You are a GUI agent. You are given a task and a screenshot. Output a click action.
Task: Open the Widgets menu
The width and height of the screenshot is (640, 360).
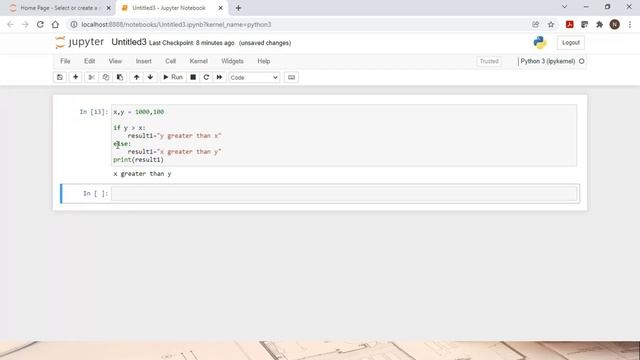232,61
